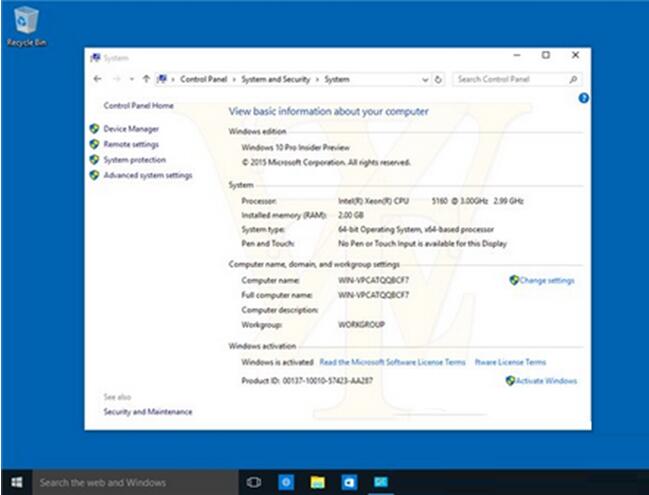The image size is (649, 495).
Task: Select System breadcrumb item
Action: coord(337,79)
